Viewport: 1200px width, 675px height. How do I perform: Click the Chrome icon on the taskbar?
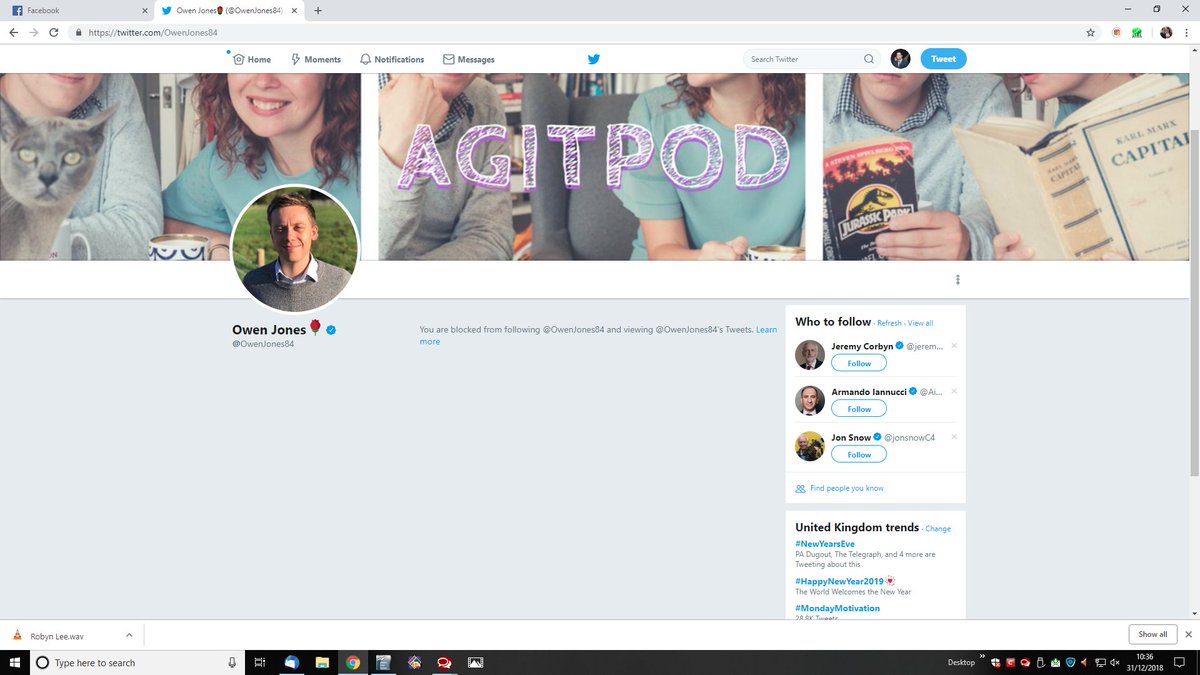click(353, 662)
